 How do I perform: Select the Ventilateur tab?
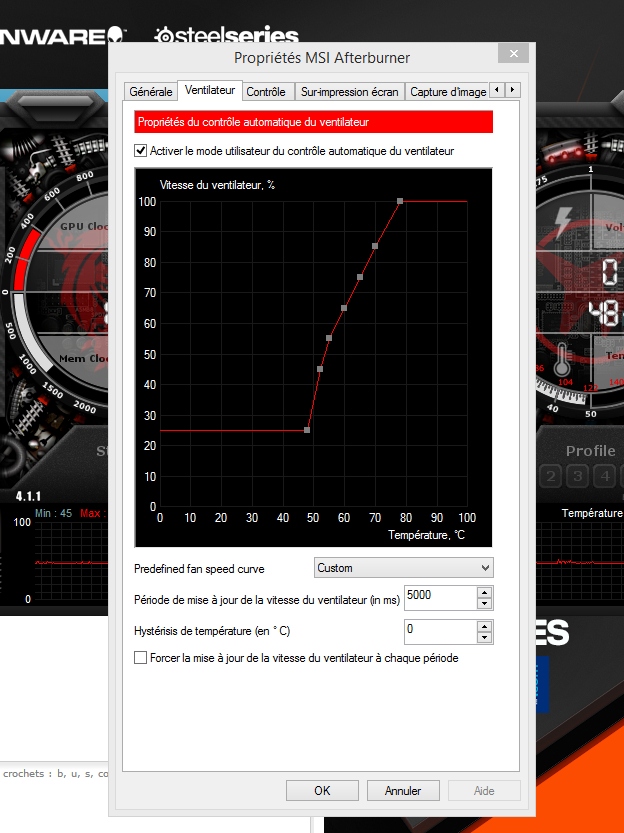210,90
